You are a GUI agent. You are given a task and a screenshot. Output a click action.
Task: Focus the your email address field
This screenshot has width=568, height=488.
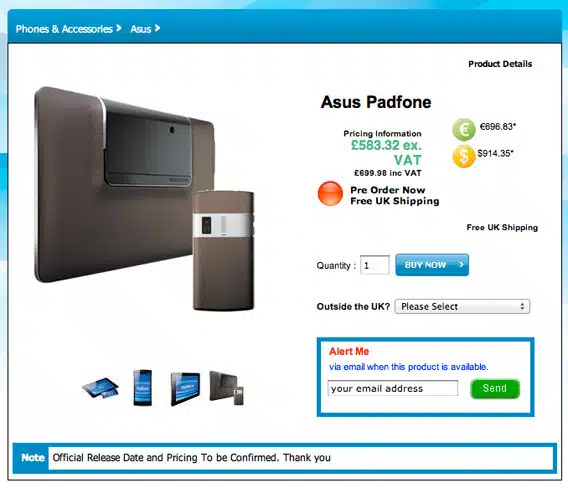coord(393,388)
